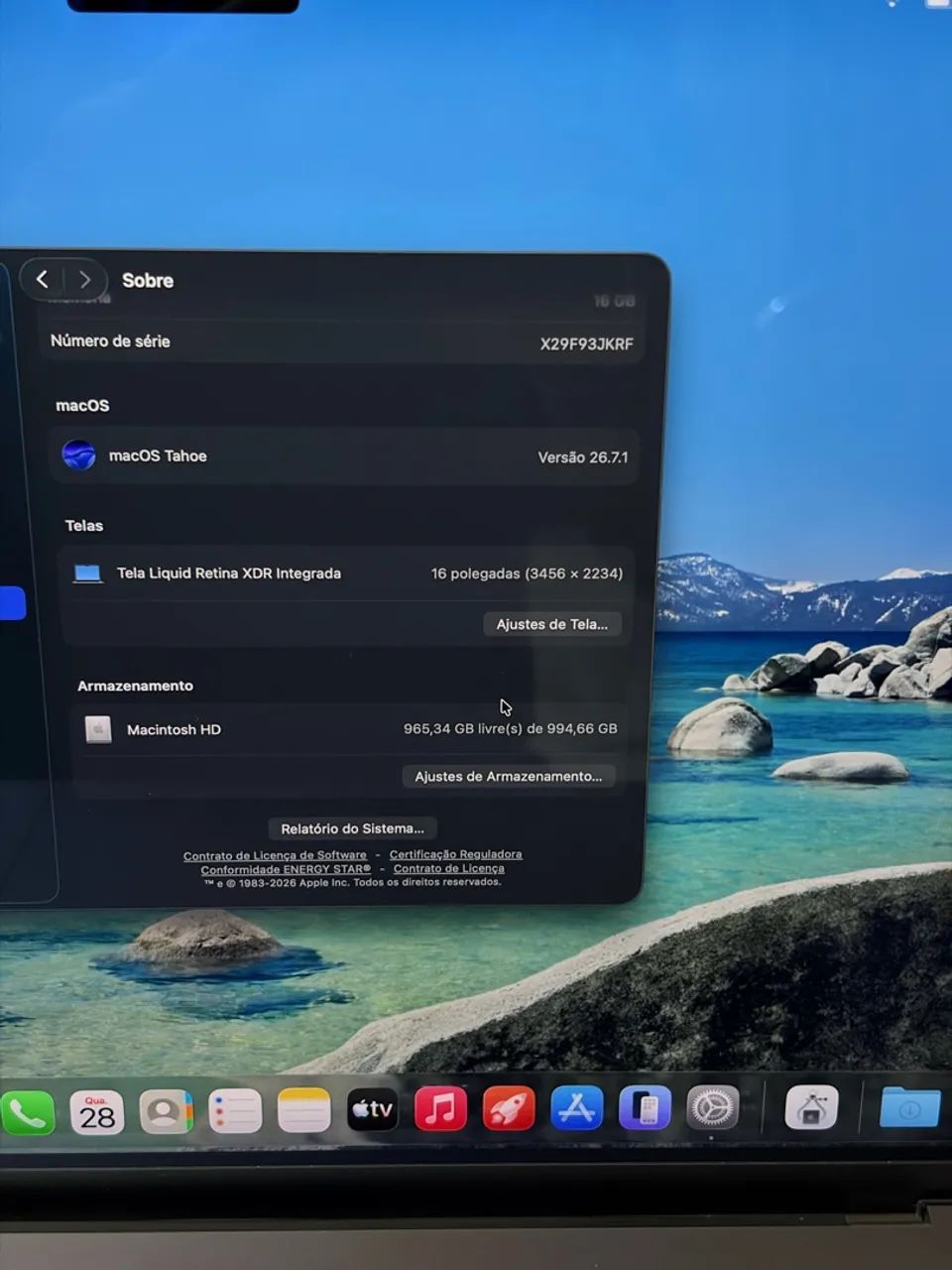
Task: Click the Versão 26.7.1 value
Action: [582, 457]
